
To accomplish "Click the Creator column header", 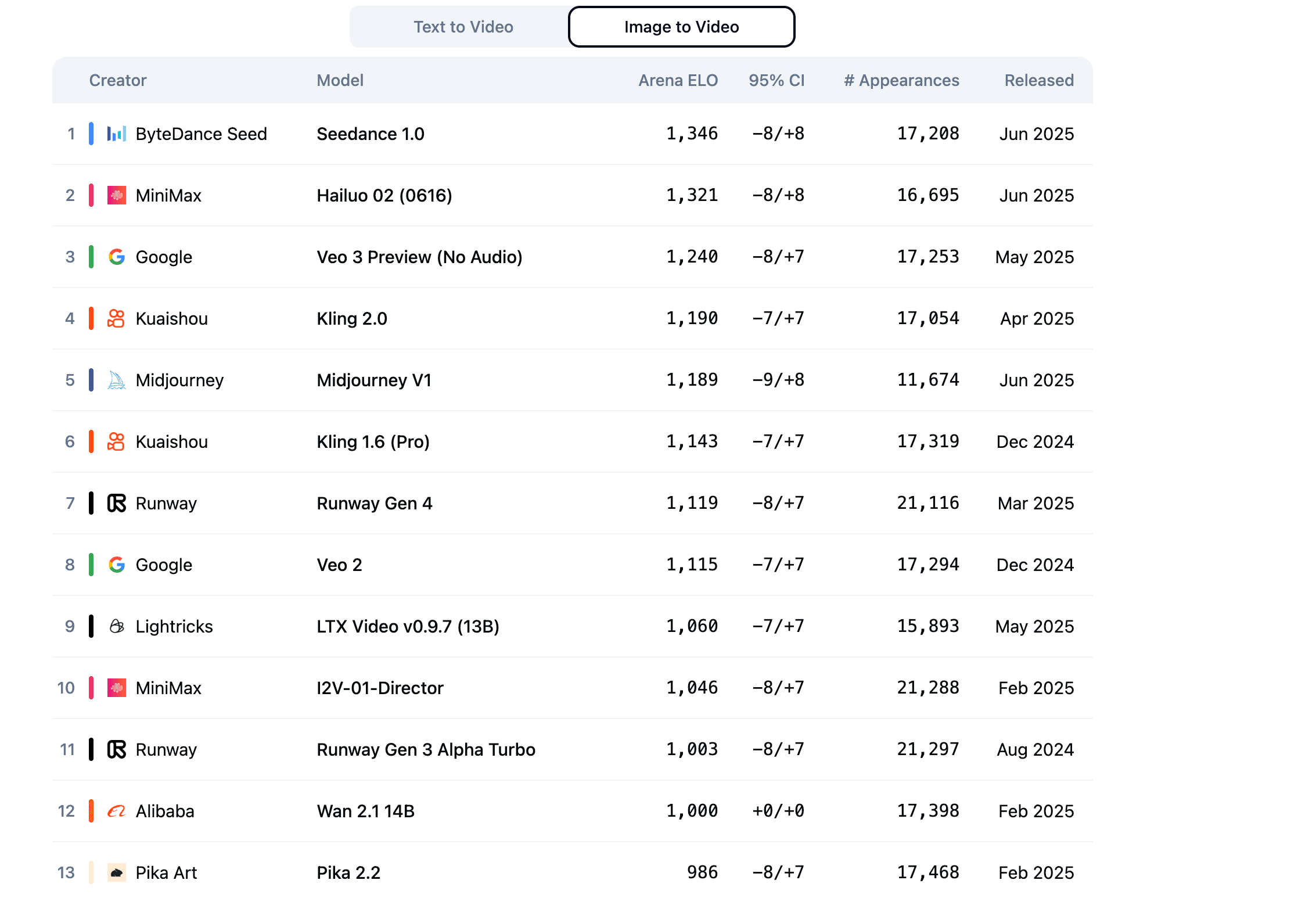I will [x=118, y=81].
